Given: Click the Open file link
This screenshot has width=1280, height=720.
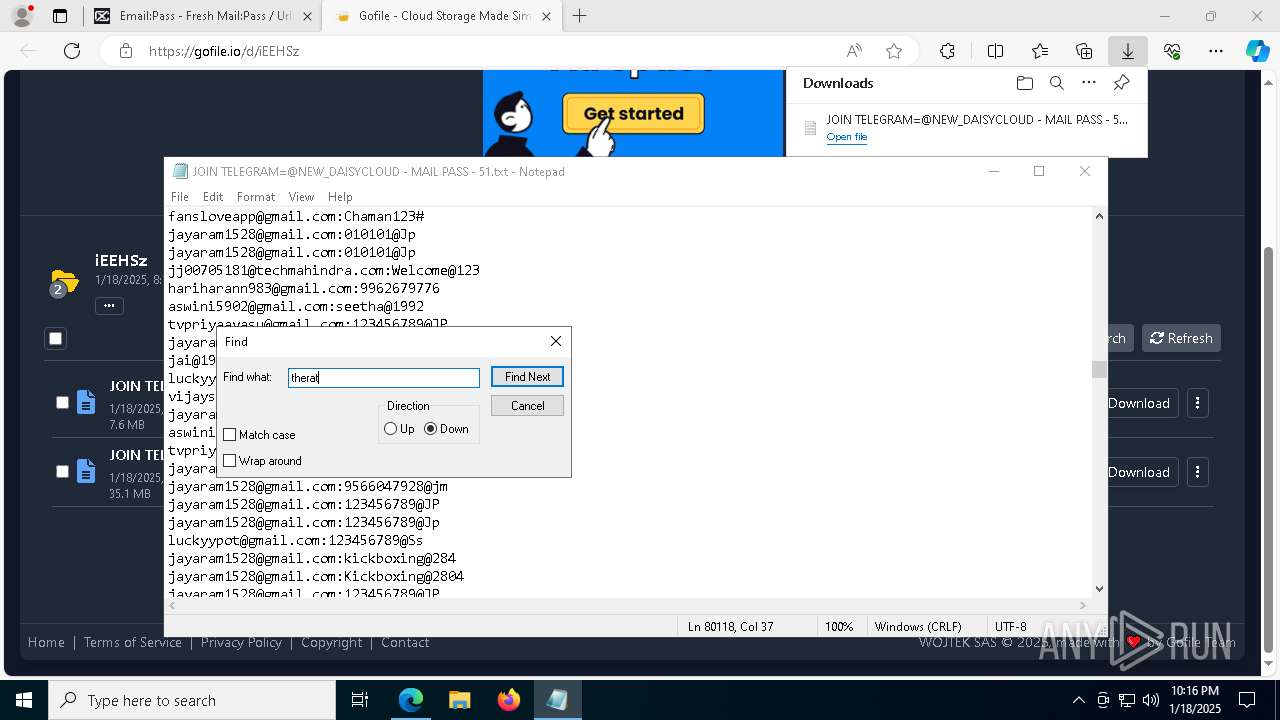Looking at the screenshot, I should tap(847, 137).
